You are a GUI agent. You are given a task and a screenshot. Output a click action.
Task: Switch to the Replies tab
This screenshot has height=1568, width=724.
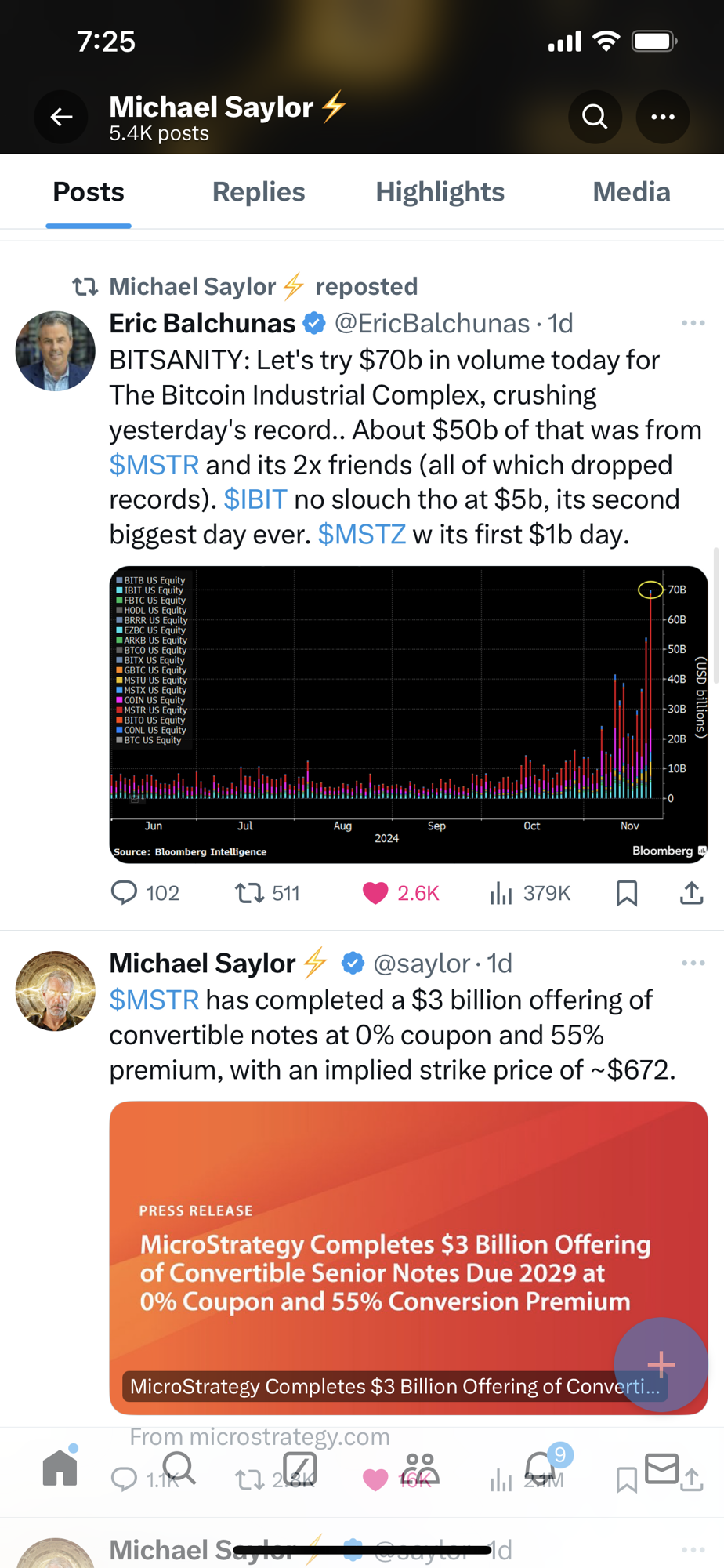[x=259, y=192]
